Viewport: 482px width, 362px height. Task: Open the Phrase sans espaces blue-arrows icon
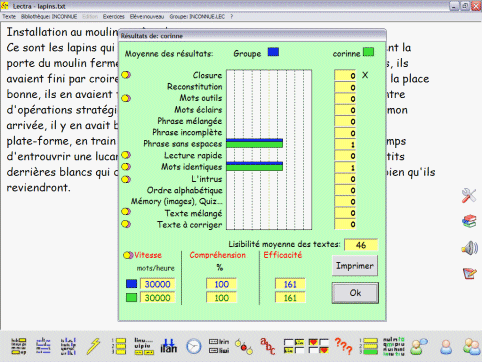coord(169,346)
